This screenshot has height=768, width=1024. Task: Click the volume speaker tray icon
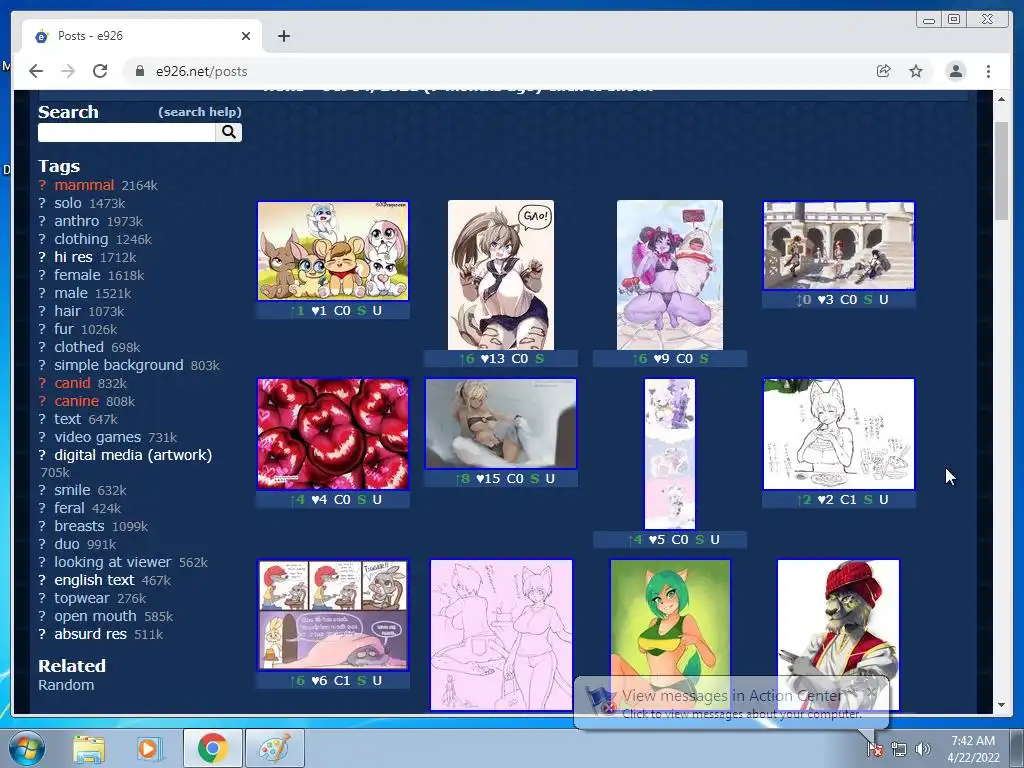pos(922,749)
